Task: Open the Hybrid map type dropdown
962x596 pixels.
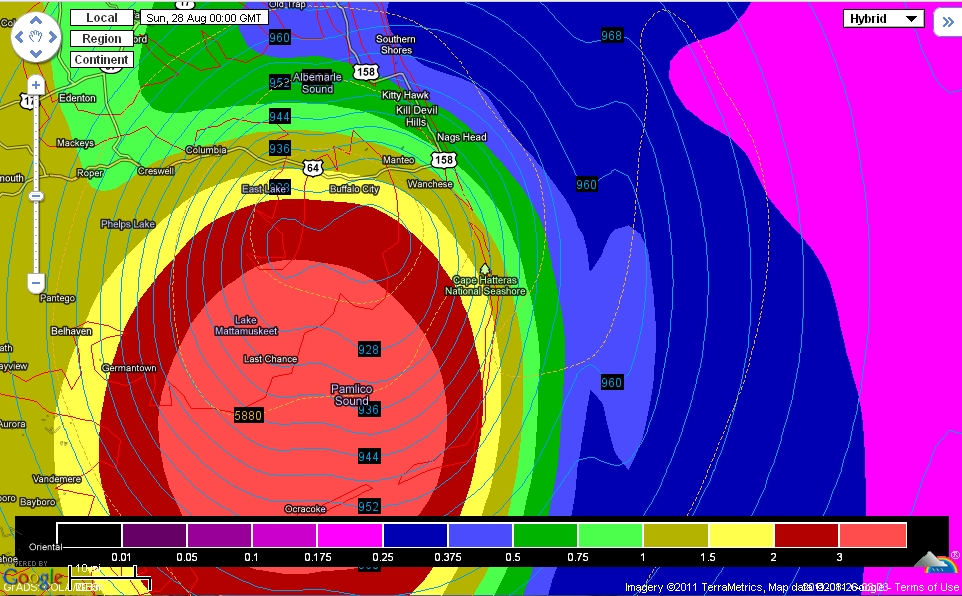Action: coord(883,18)
